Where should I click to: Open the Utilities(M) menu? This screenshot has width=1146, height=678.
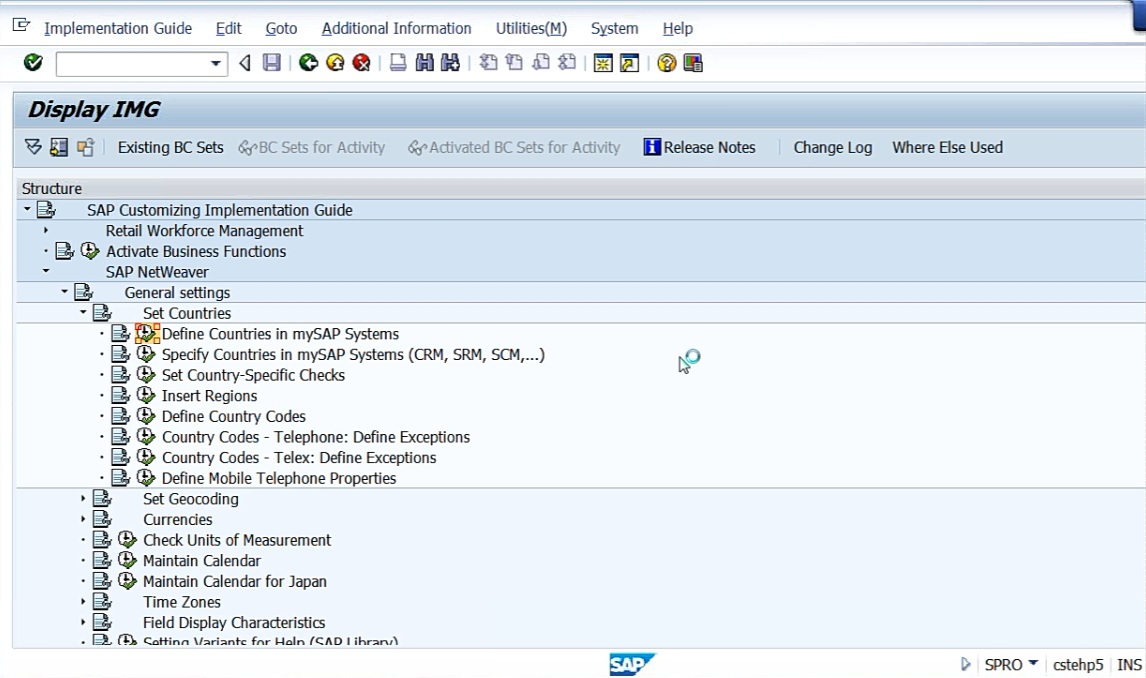pyautogui.click(x=531, y=28)
